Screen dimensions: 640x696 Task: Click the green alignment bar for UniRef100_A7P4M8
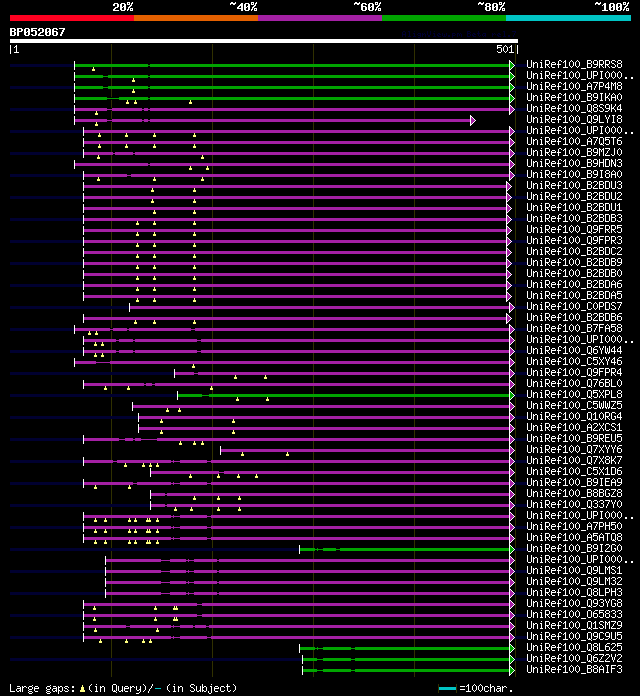[x=292, y=87]
